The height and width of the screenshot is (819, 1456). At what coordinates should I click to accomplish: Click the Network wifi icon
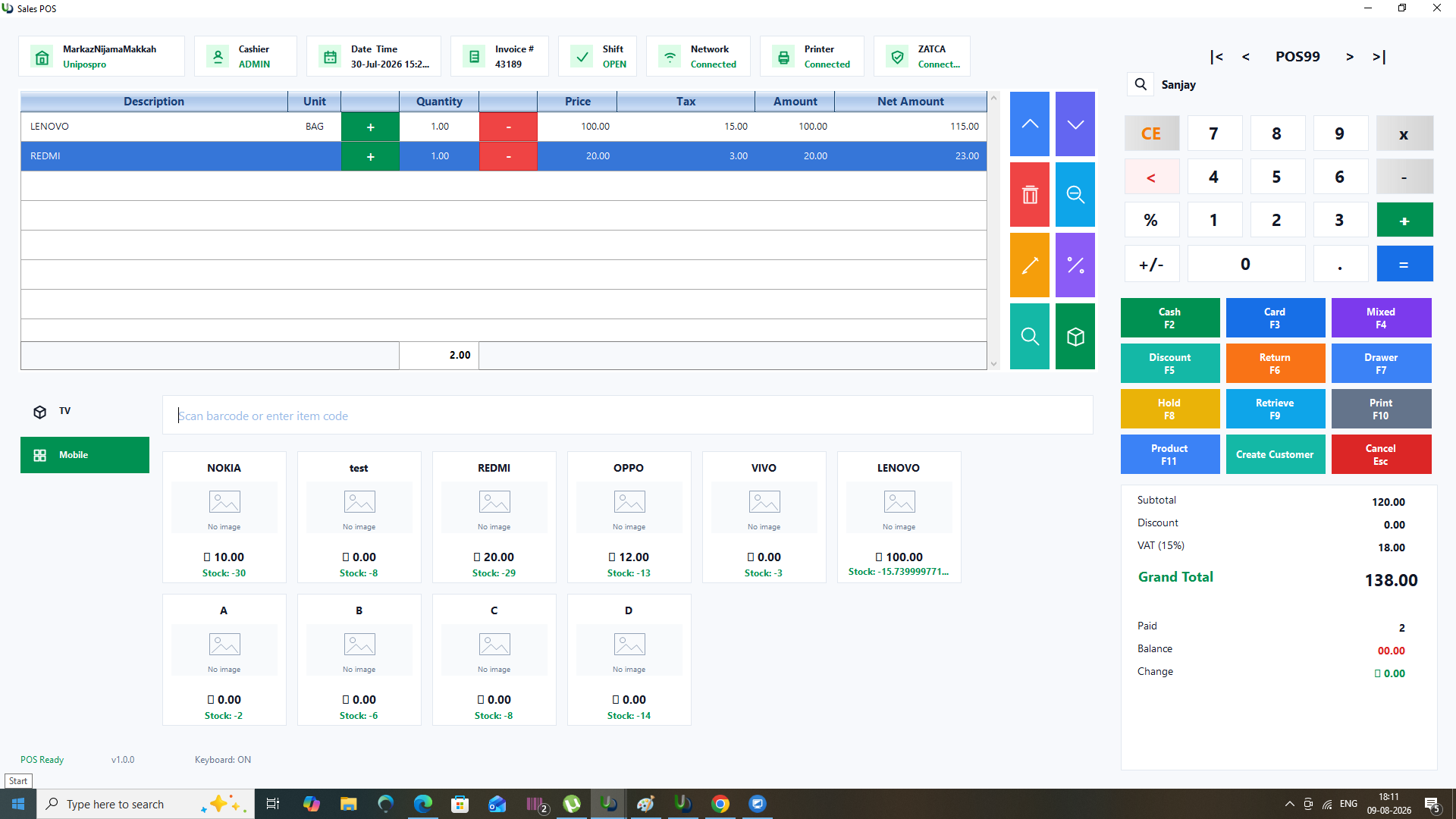[670, 57]
